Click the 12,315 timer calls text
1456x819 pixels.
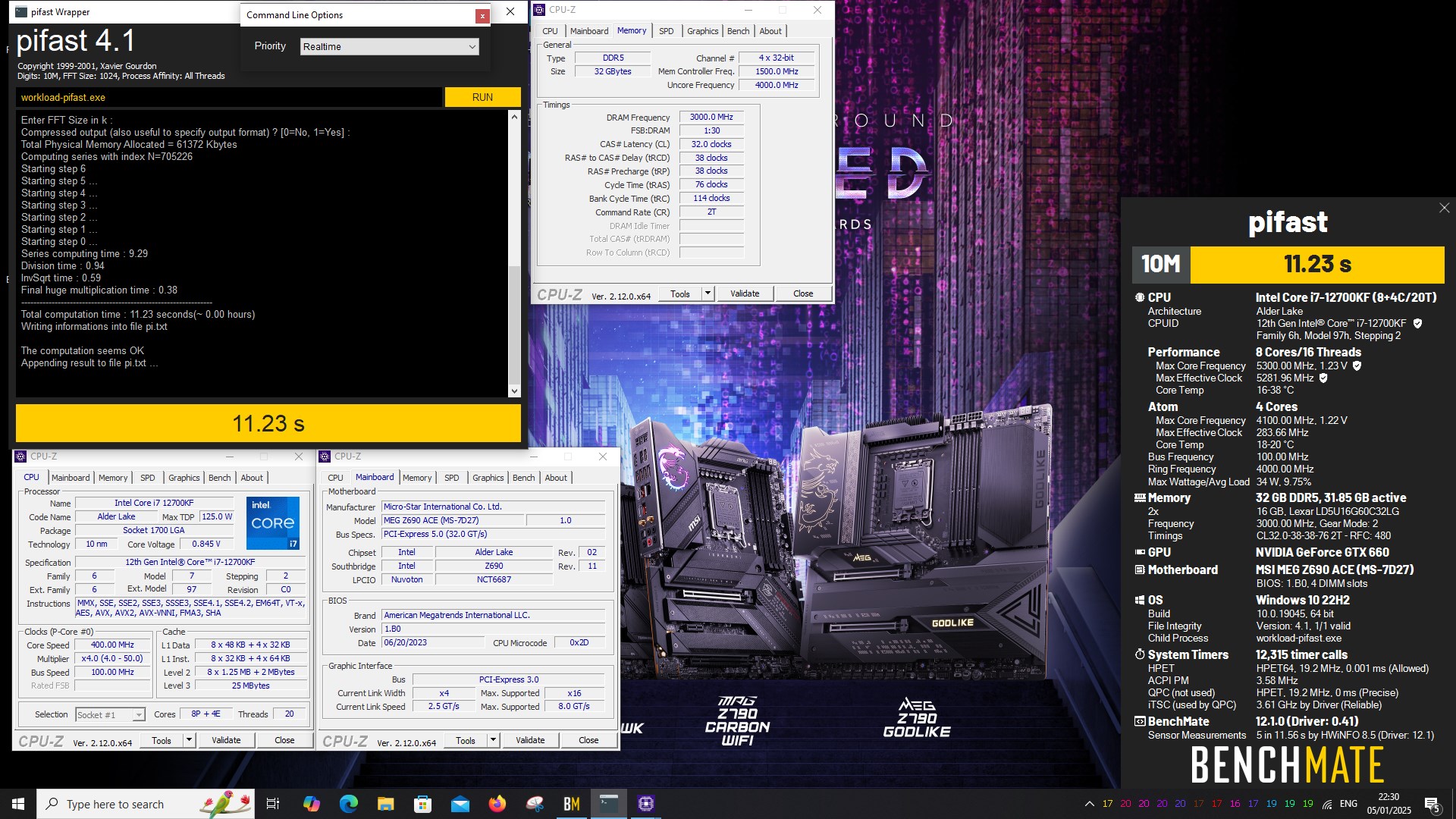[1301, 655]
